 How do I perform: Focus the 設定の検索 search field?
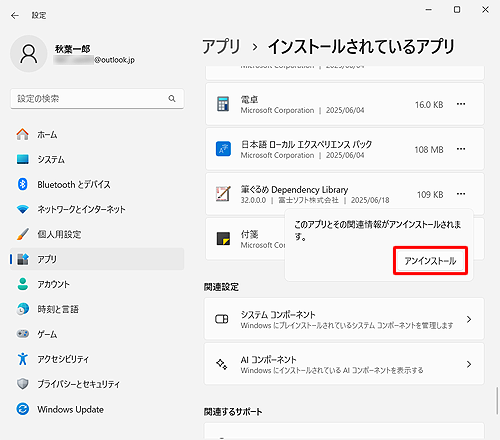(x=97, y=99)
